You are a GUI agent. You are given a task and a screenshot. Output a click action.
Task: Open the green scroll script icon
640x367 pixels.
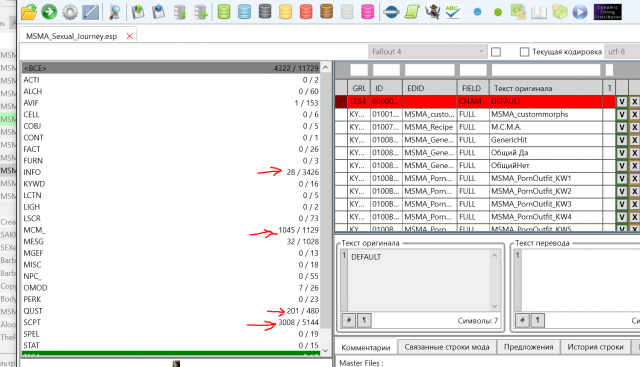[x=412, y=12]
